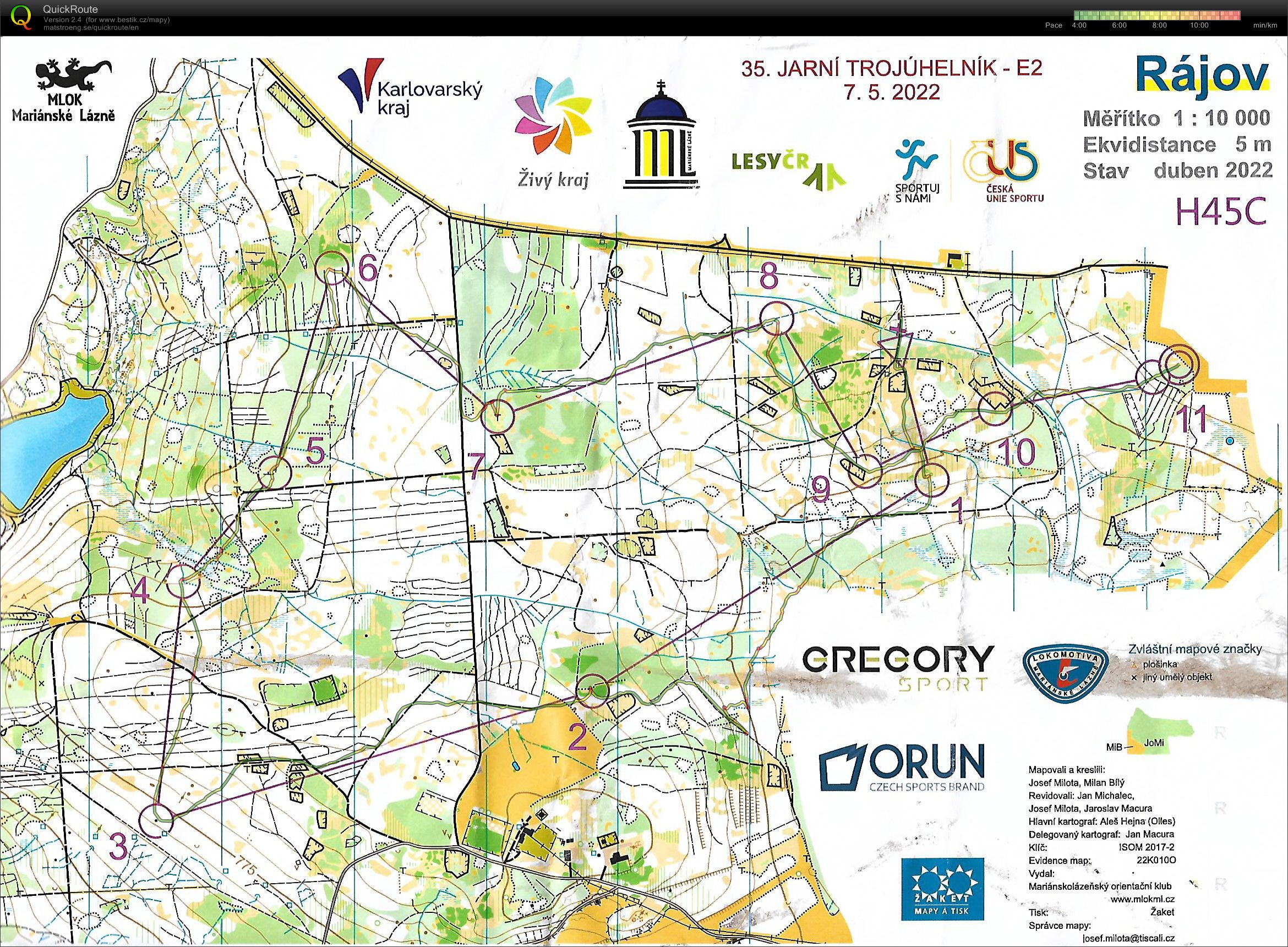Select control circle 2 on the course
Viewport: 1288px width, 947px height.
592,690
